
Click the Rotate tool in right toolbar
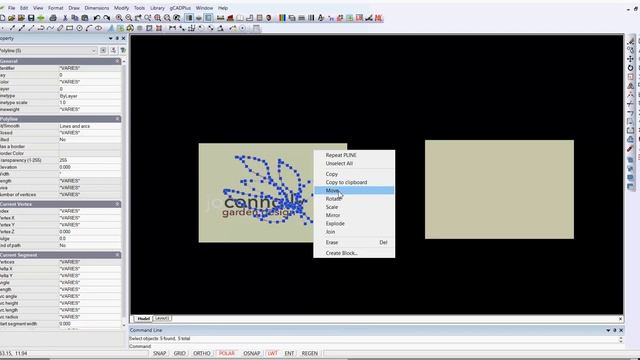pos(631,68)
